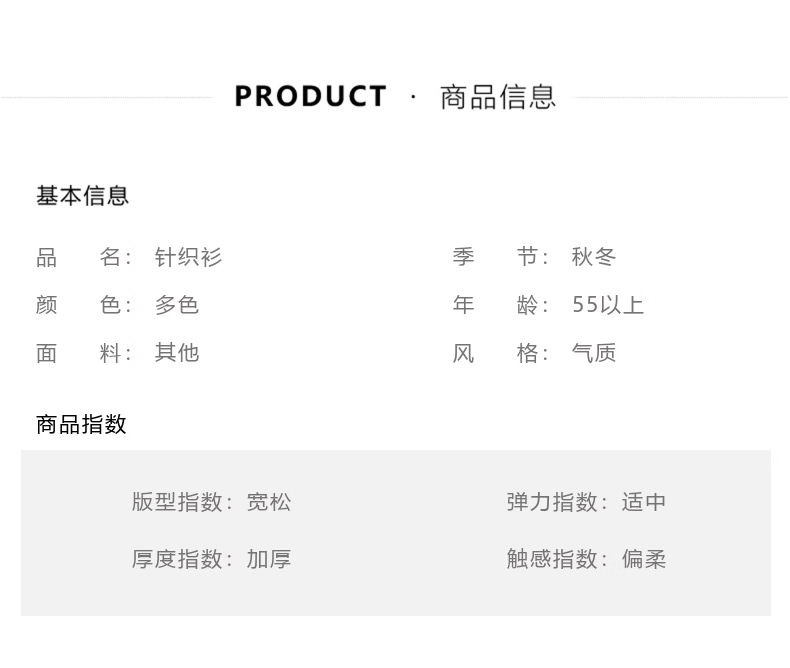790x668 pixels.
Task: Click the PRODUCT heading text
Action: [x=310, y=97]
